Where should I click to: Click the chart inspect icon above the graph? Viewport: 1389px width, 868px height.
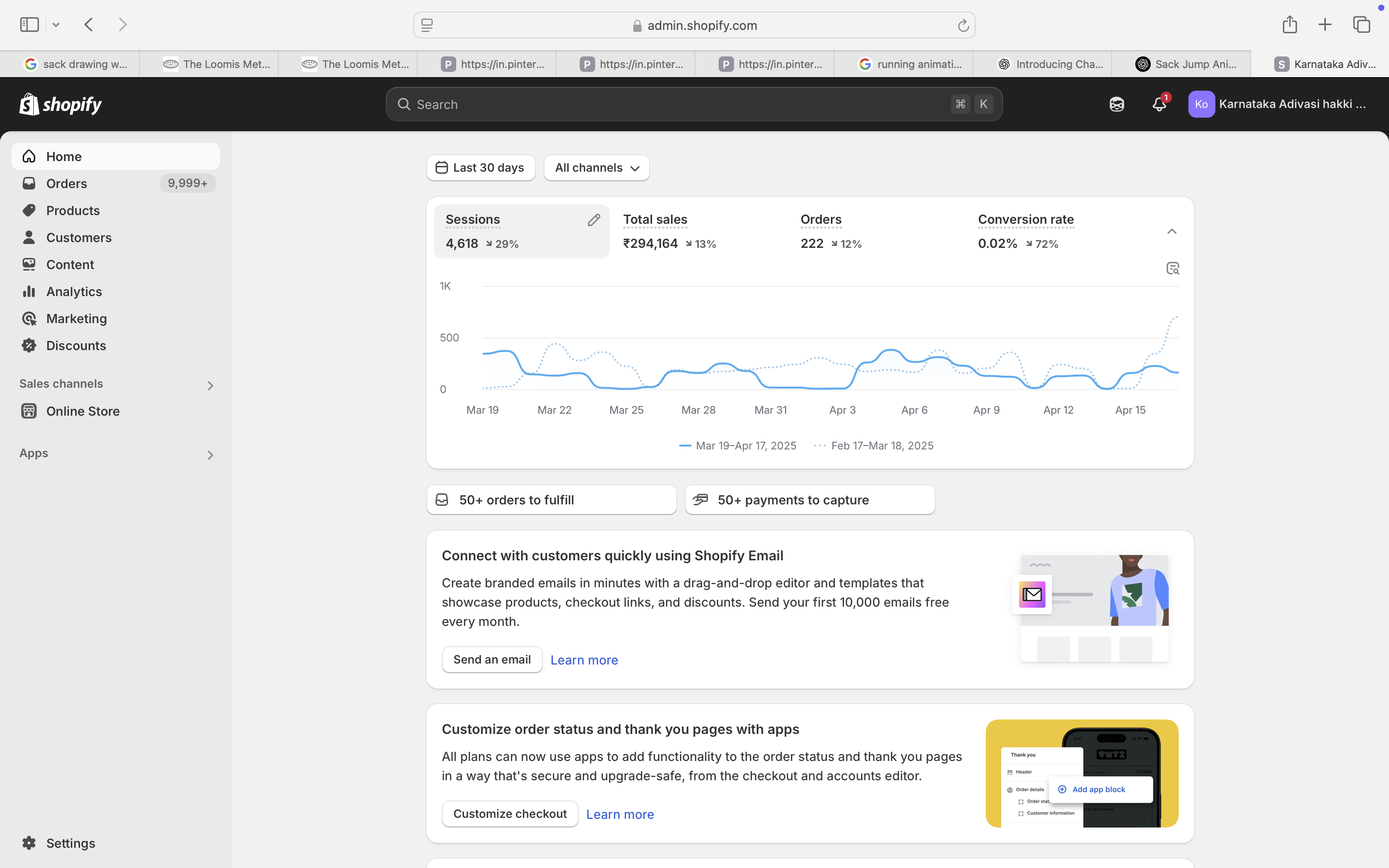(x=1172, y=268)
